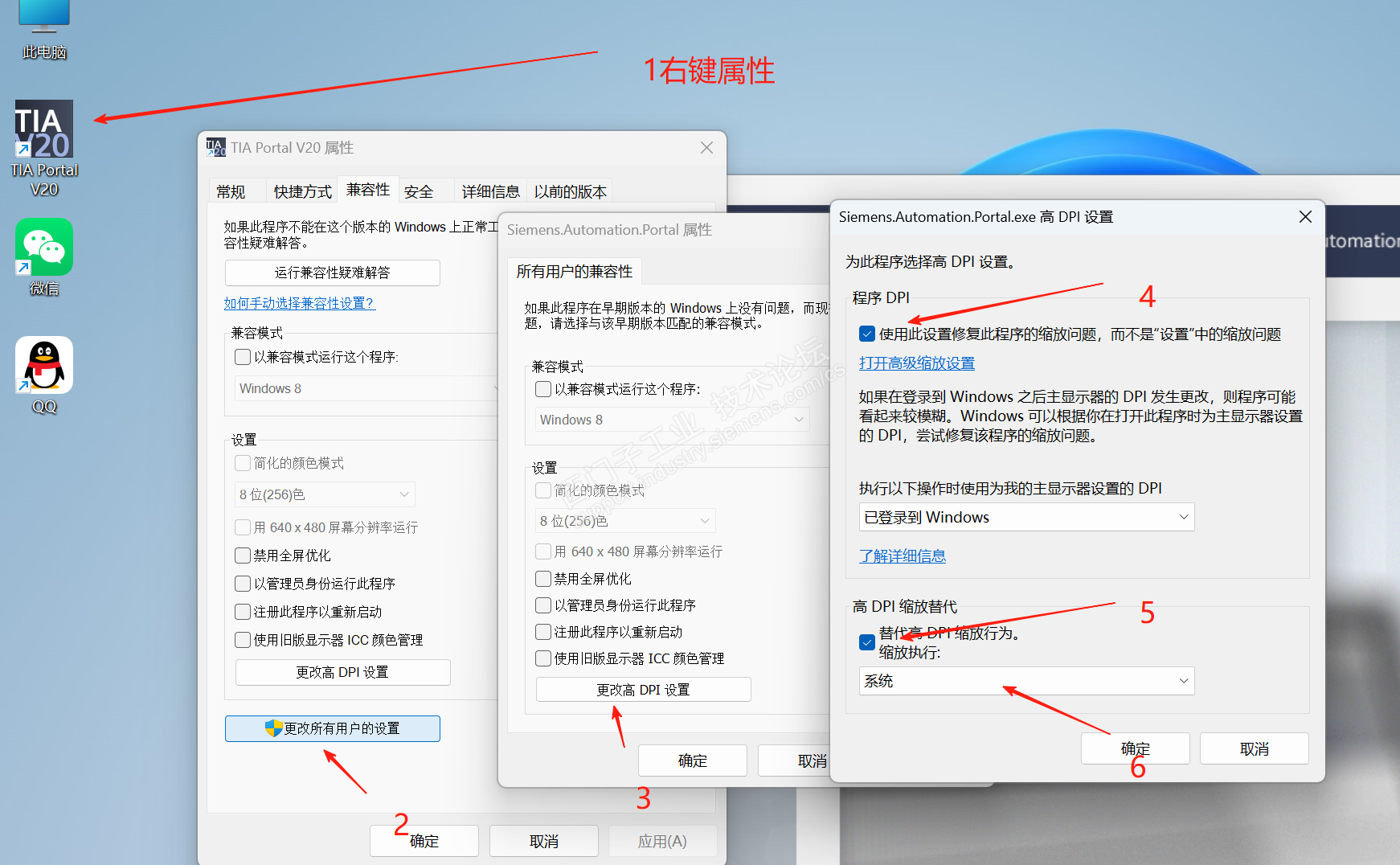This screenshot has height=865, width=1400.
Task: Click the 执行以下操作时使用为我的主显示器设置的 DPI label
Action: coord(1010,489)
